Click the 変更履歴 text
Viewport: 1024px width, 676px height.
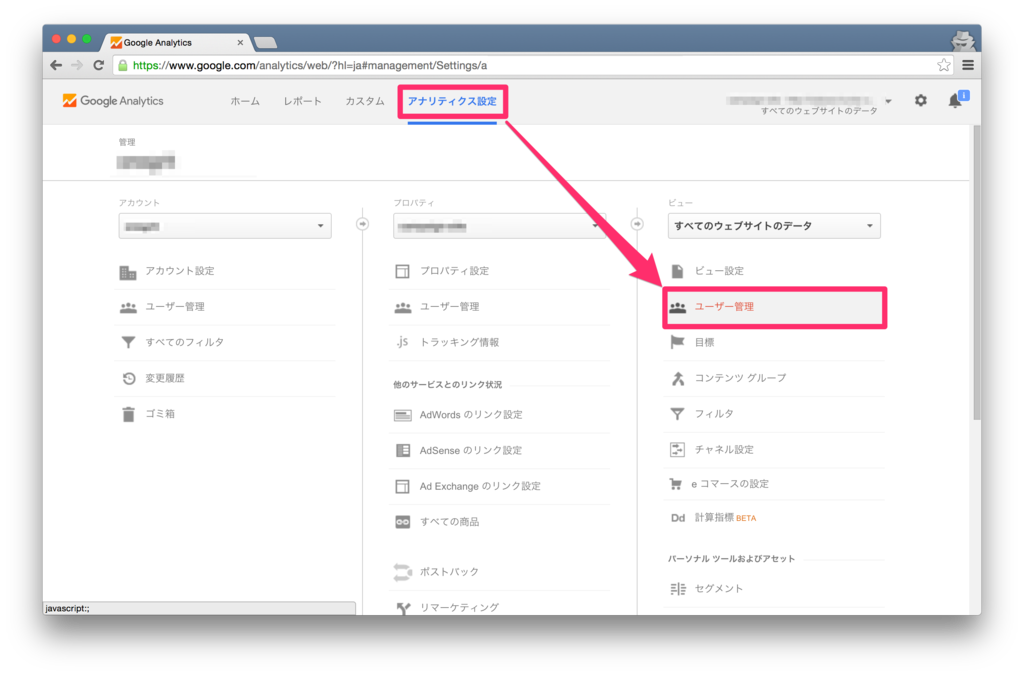click(x=165, y=378)
